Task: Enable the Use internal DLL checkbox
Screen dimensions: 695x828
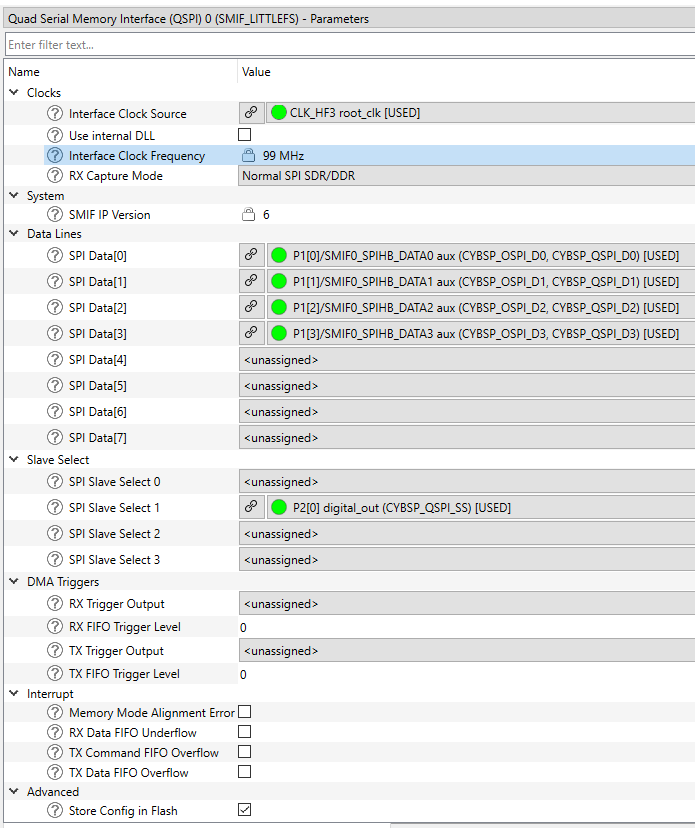Action: click(x=245, y=135)
